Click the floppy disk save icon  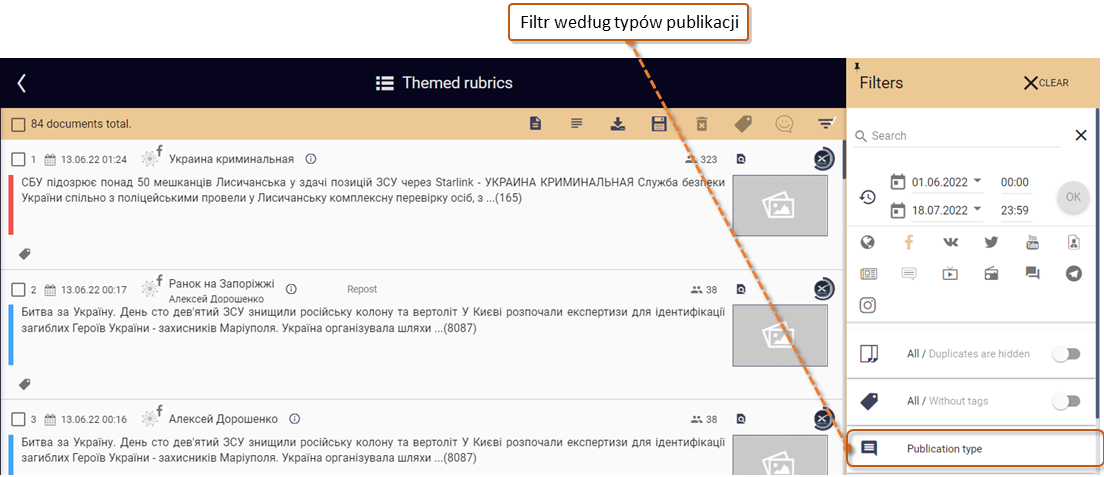pyautogui.click(x=659, y=125)
